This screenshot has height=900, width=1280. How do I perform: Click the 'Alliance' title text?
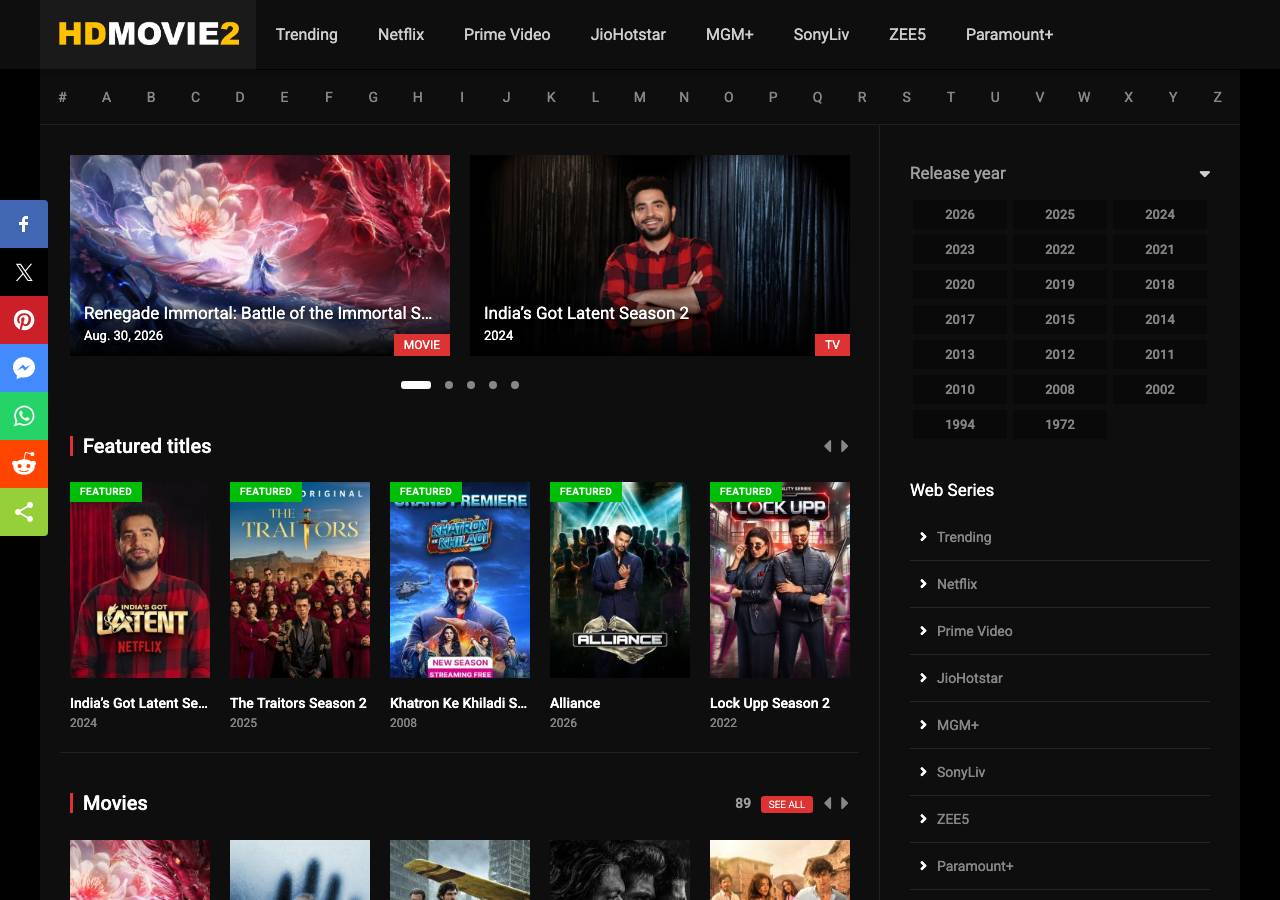[x=575, y=703]
